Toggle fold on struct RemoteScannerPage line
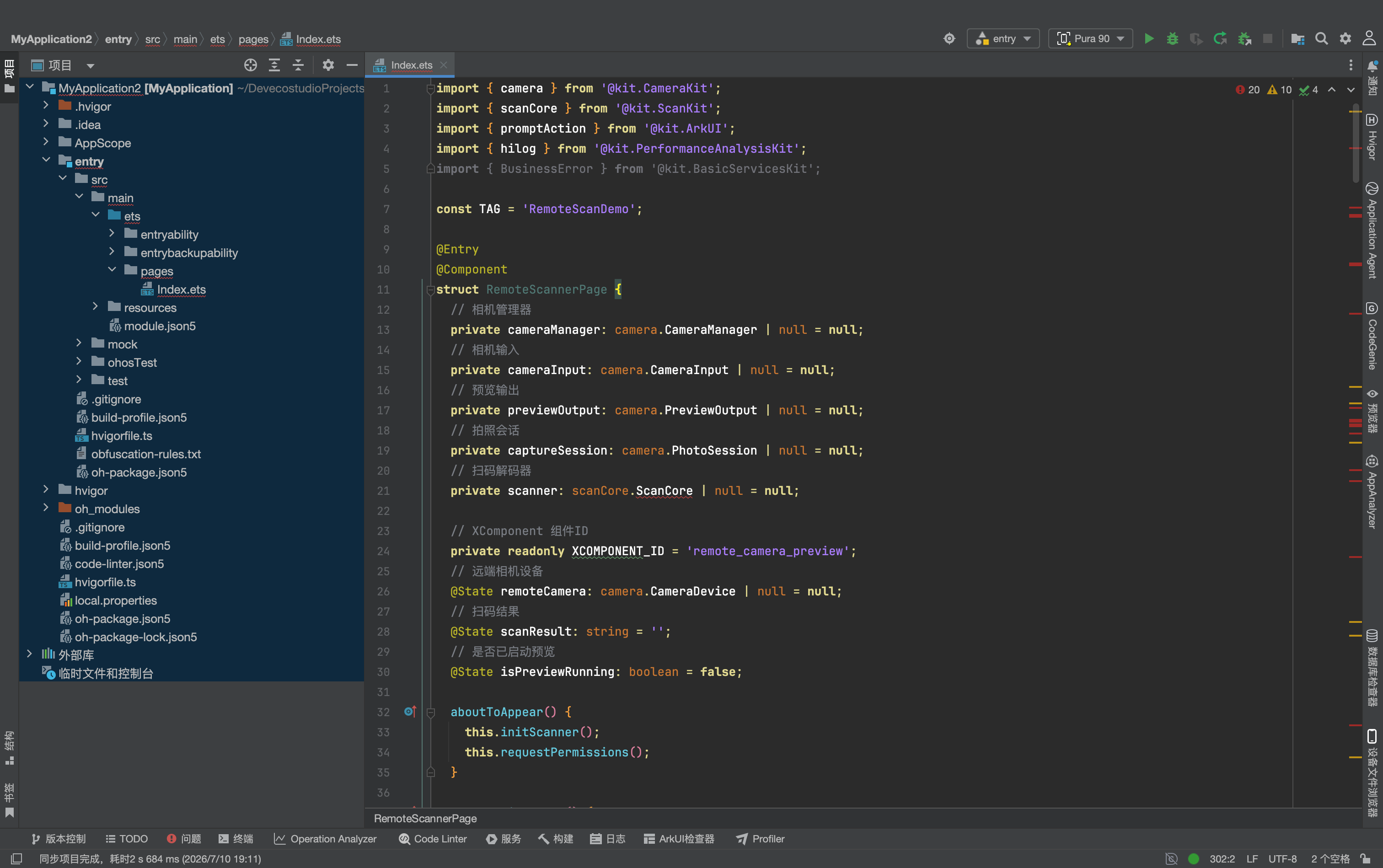1383x868 pixels. [x=430, y=290]
